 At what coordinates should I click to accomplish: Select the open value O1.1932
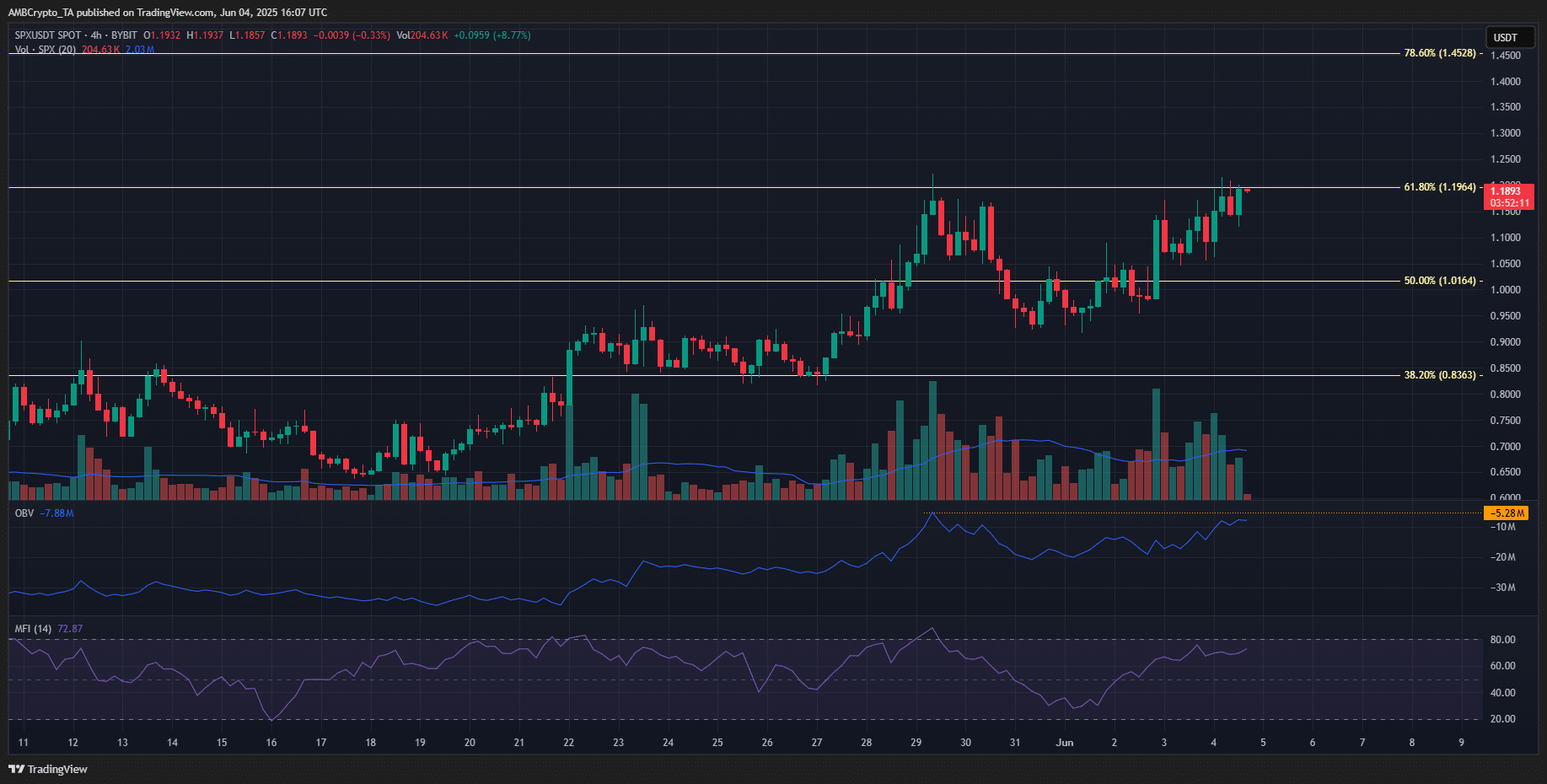(x=162, y=35)
